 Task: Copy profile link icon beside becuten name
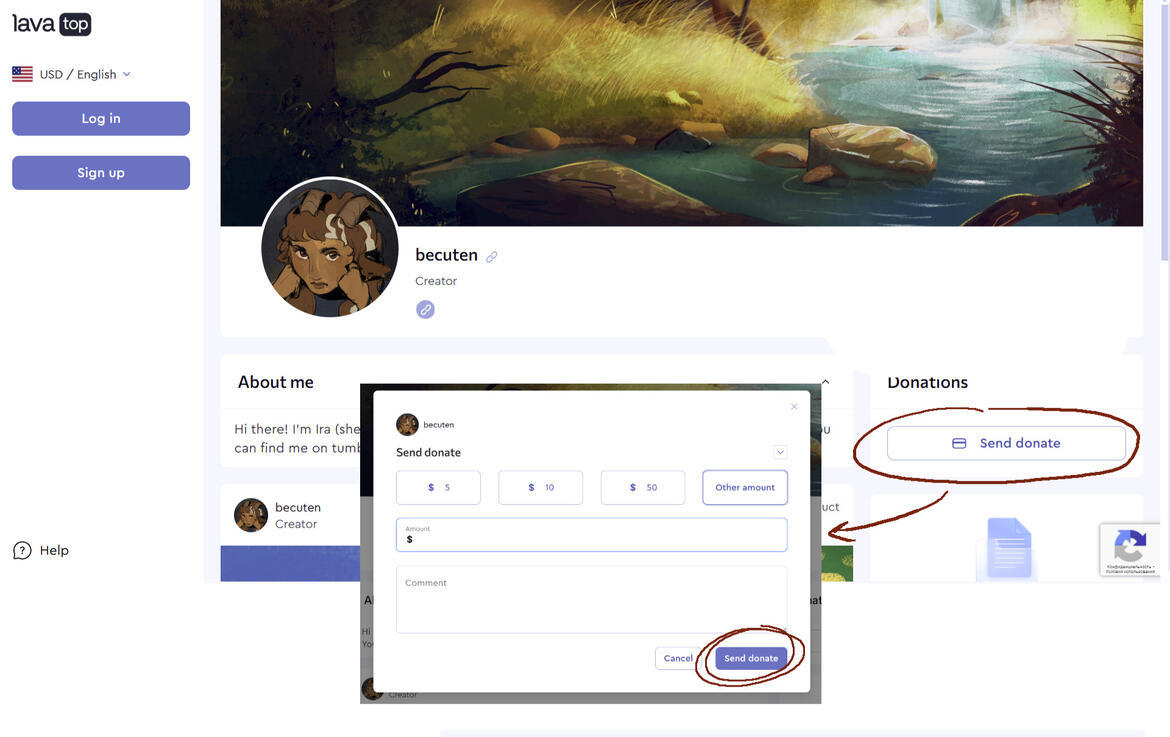click(492, 257)
